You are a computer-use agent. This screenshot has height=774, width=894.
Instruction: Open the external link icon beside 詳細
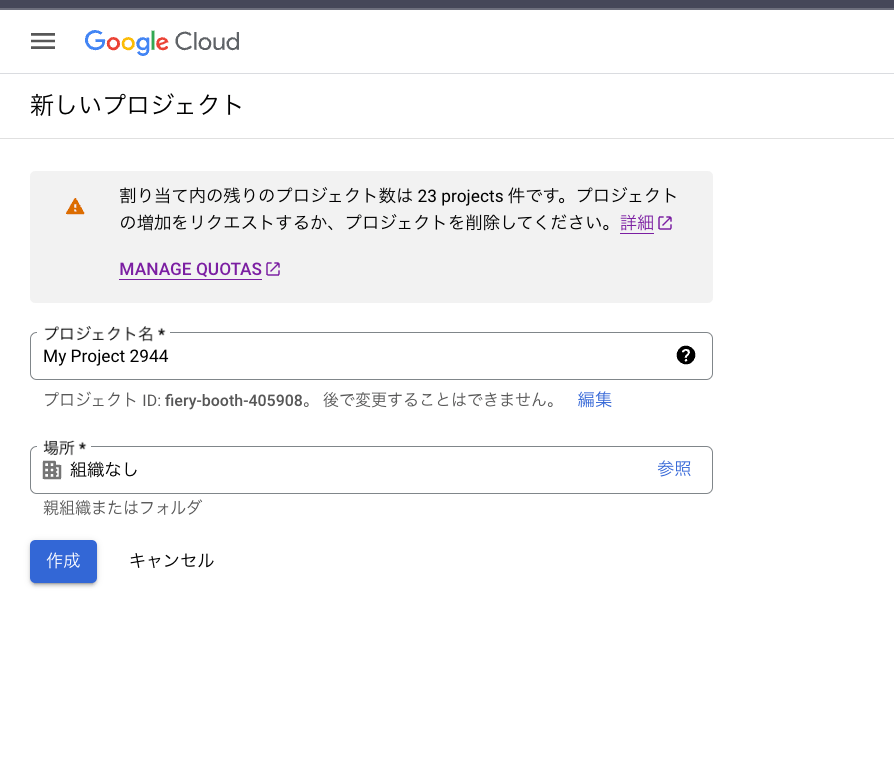[x=665, y=223]
